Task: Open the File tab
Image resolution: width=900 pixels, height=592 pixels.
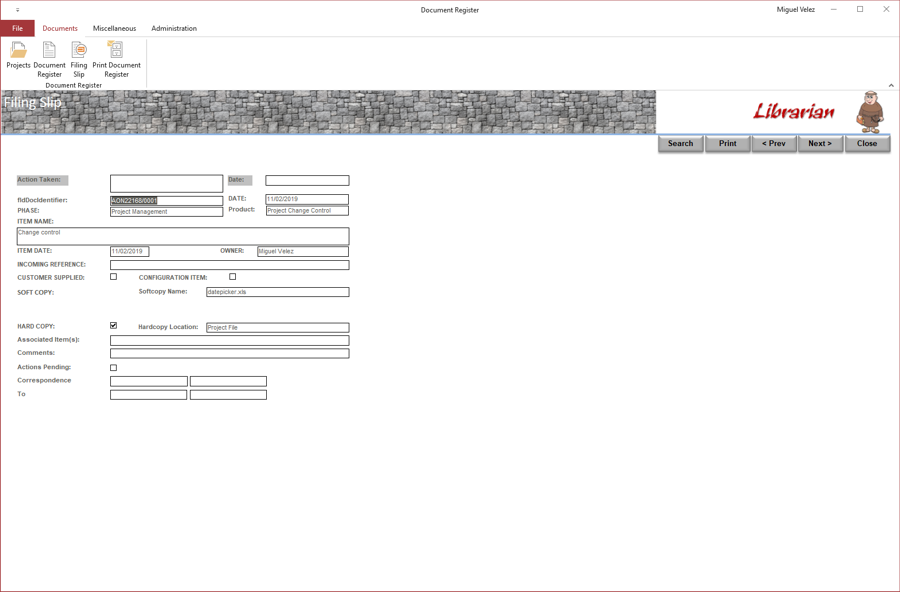Action: [17, 28]
